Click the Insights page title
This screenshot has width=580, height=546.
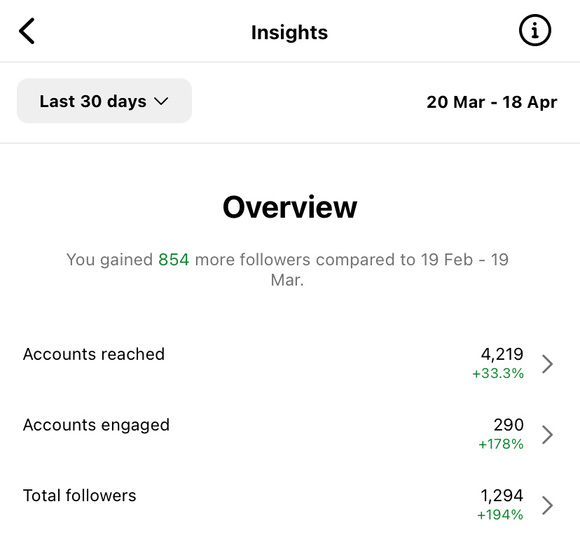tap(289, 33)
